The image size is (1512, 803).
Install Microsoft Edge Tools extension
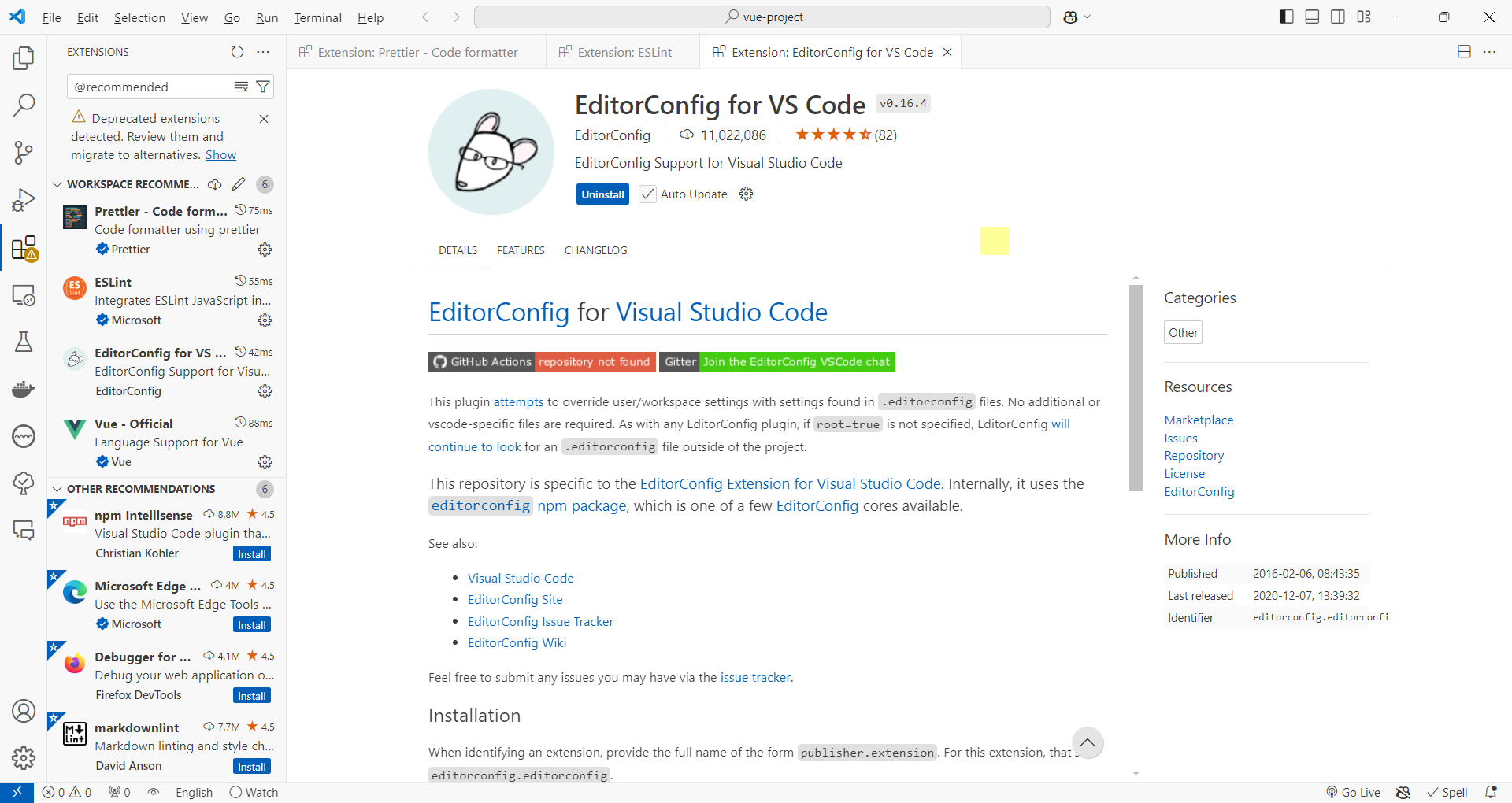252,625
